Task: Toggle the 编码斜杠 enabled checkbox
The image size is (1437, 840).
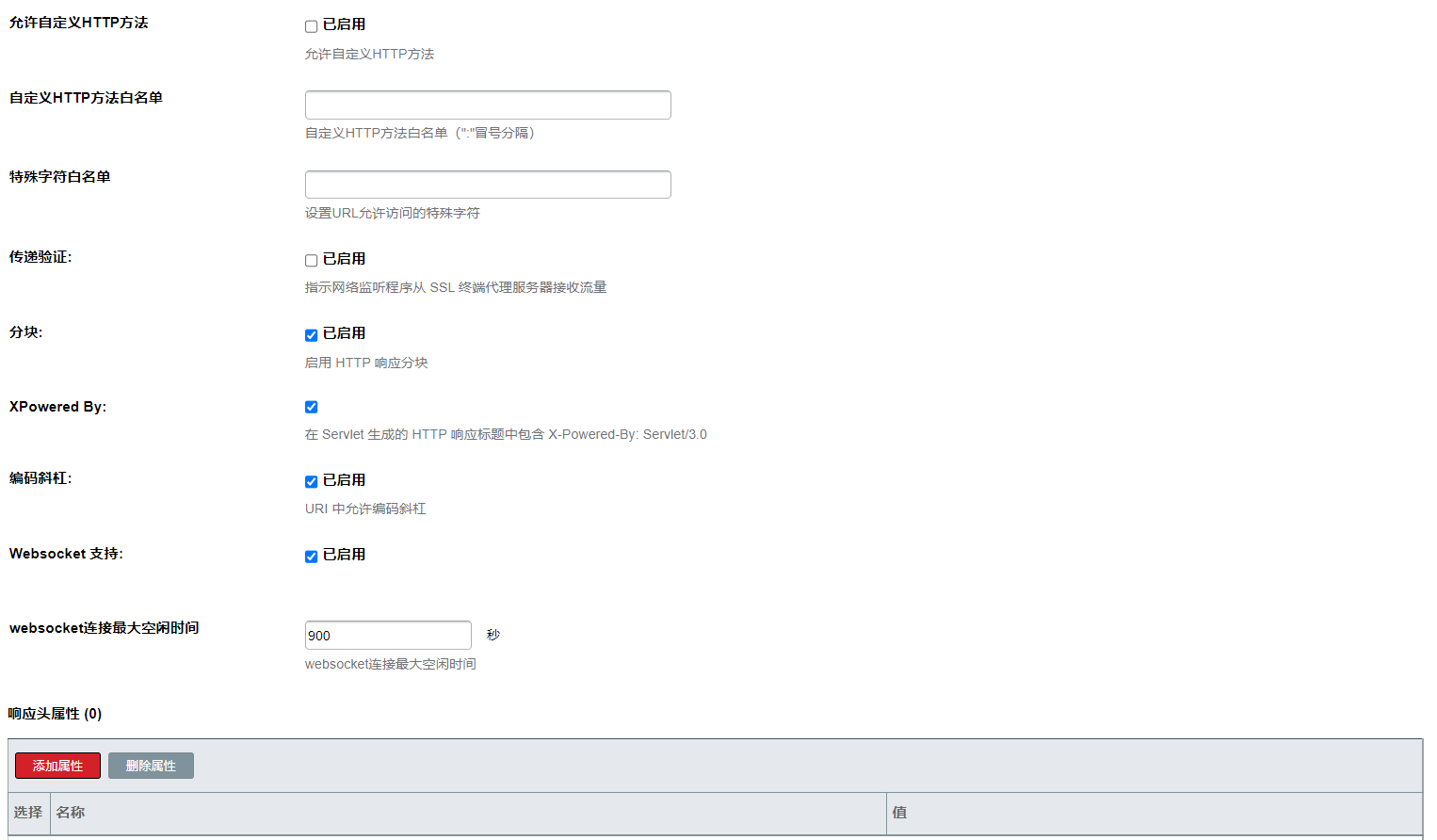Action: pyautogui.click(x=311, y=482)
